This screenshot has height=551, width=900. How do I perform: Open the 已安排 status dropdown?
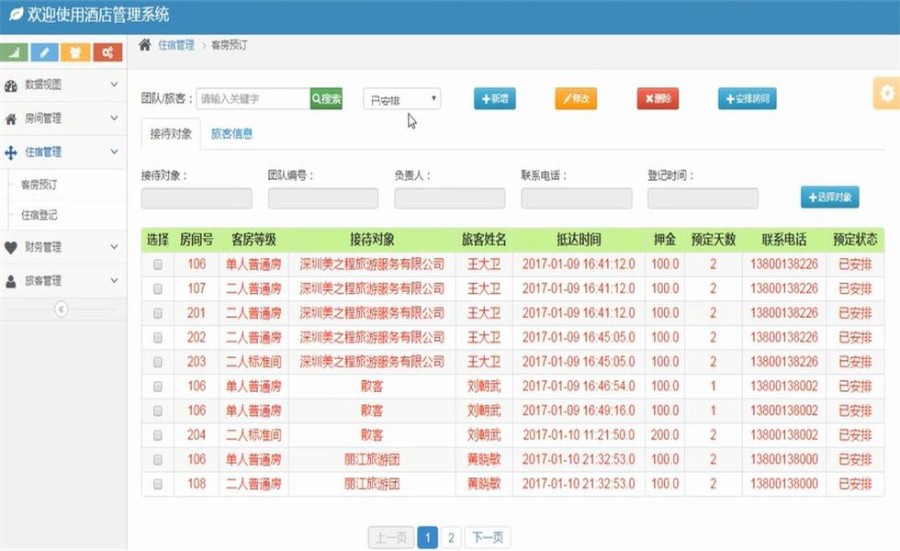[x=402, y=99]
